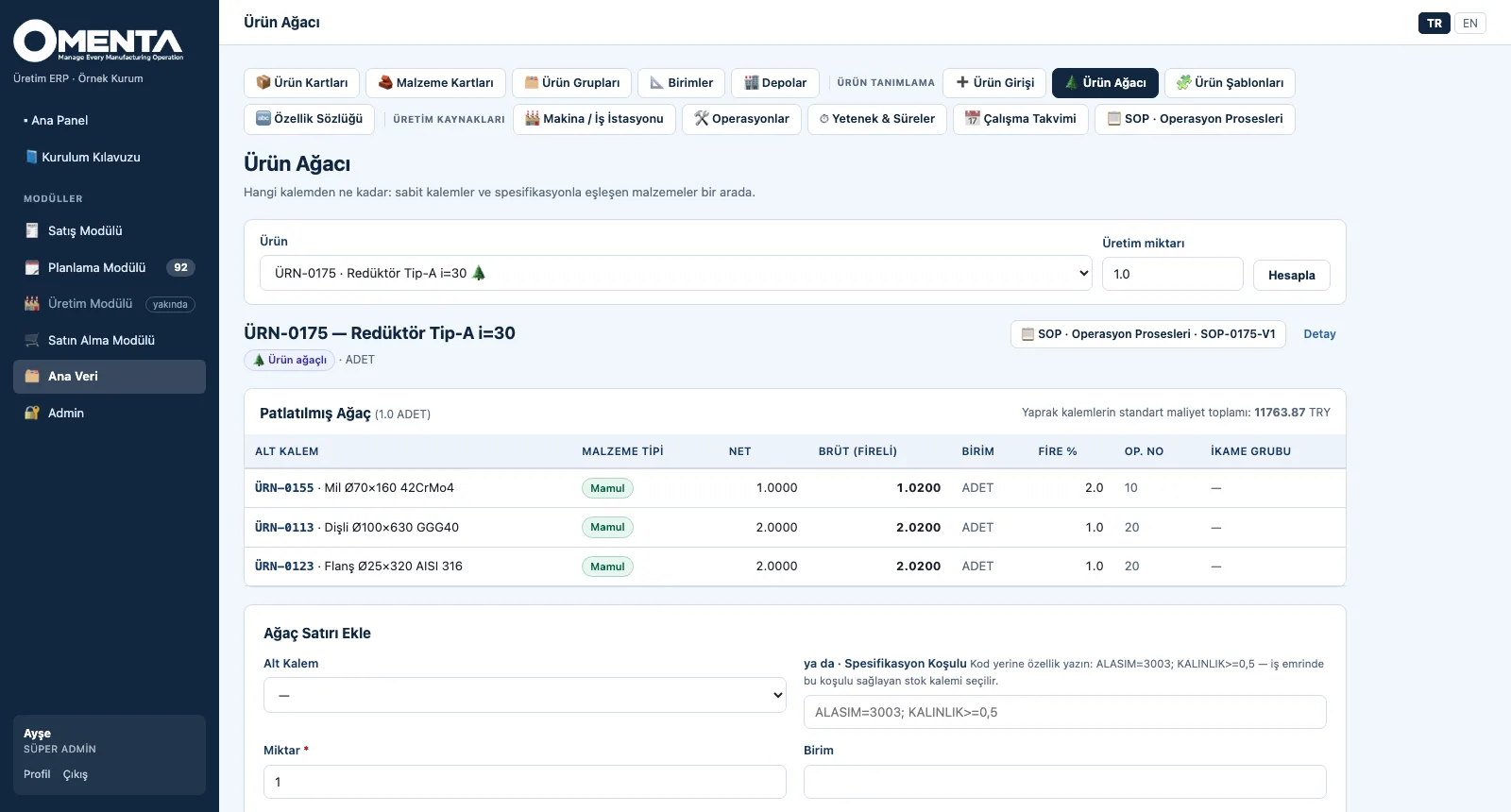Open Yetenek & Süreler tab
Screen dimensions: 1511x812
877,119
